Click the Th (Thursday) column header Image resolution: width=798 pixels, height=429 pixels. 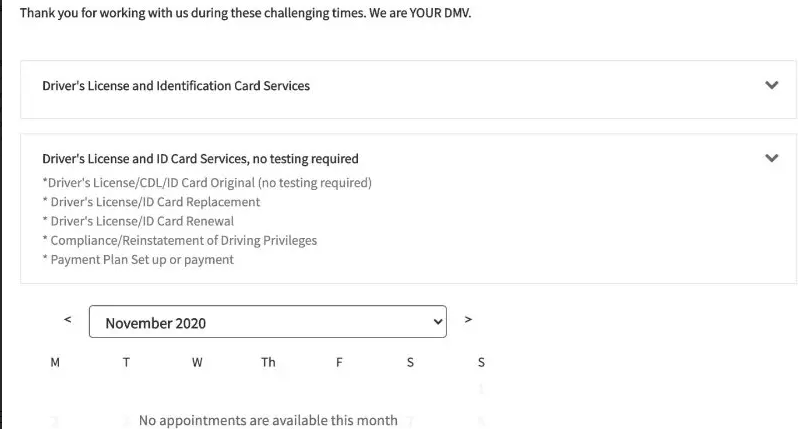coord(268,363)
